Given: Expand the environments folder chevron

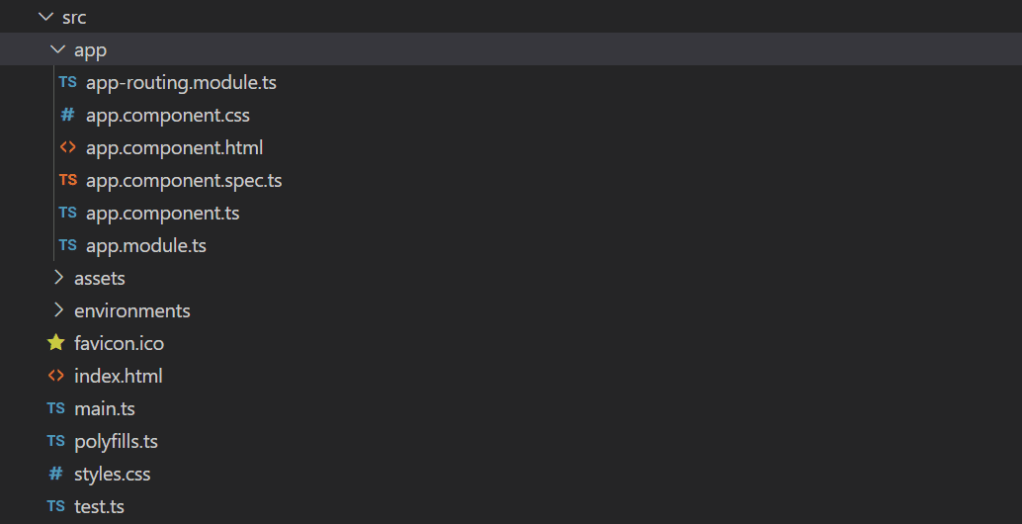Looking at the screenshot, I should click(57, 311).
